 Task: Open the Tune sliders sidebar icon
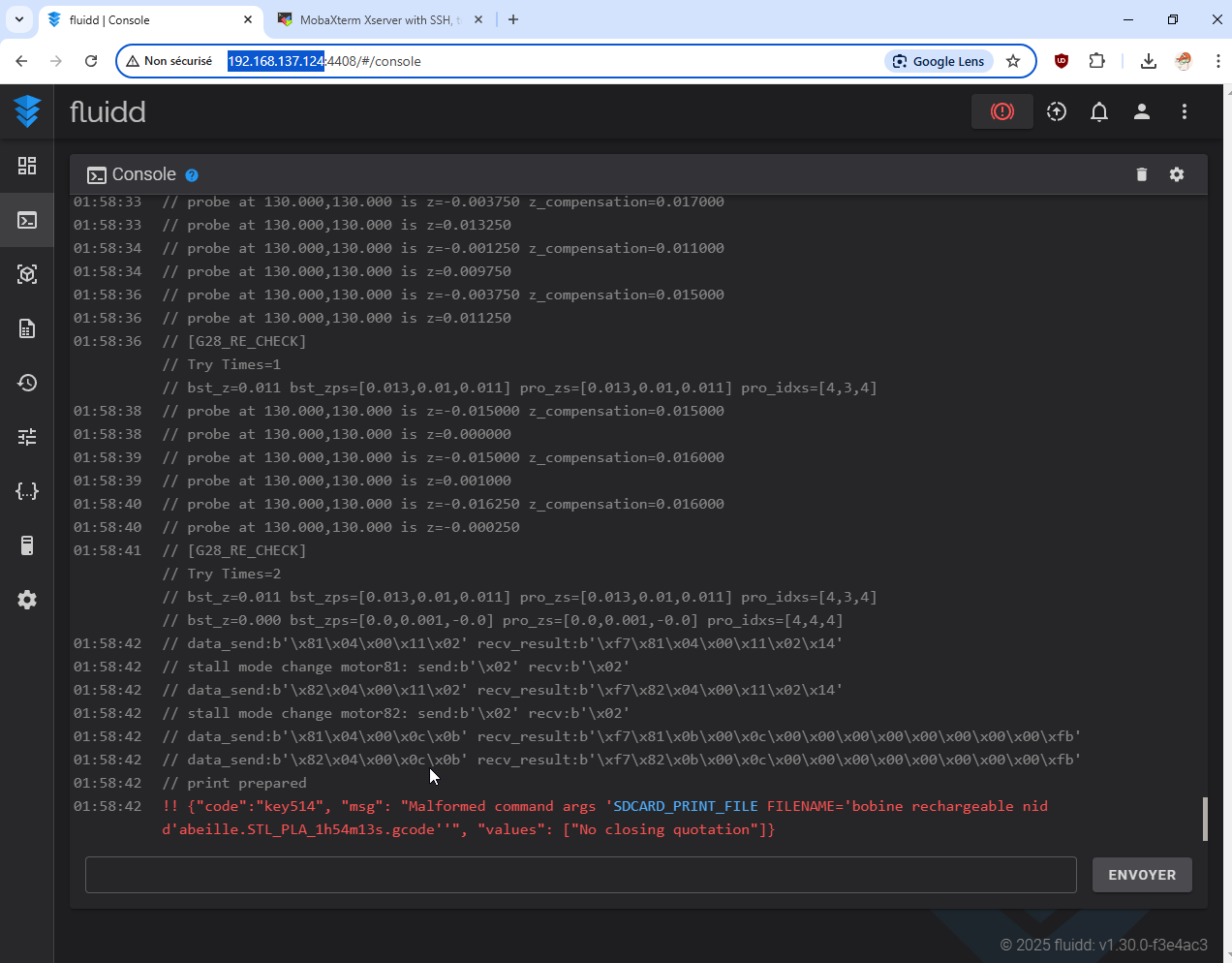(x=27, y=437)
